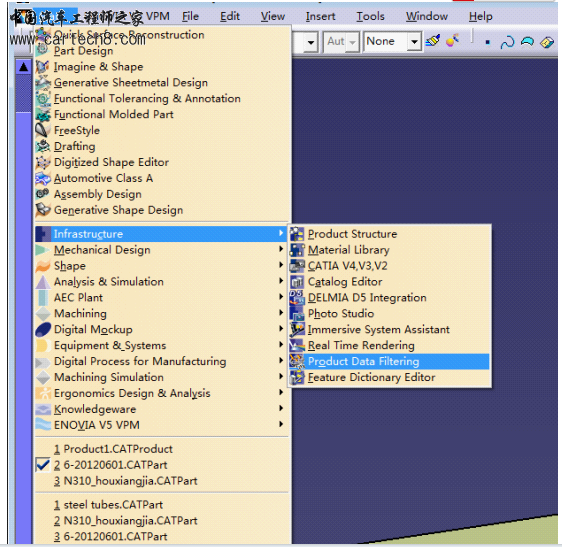The height and width of the screenshot is (547, 562).
Task: Open Catalog Editor workbench
Action: (x=389, y=282)
